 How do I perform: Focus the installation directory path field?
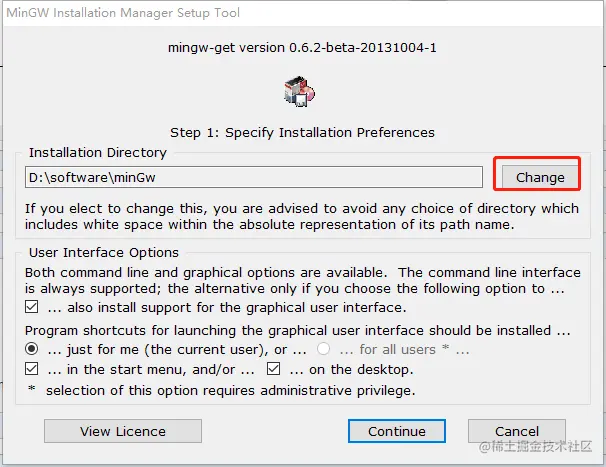[x=254, y=177]
